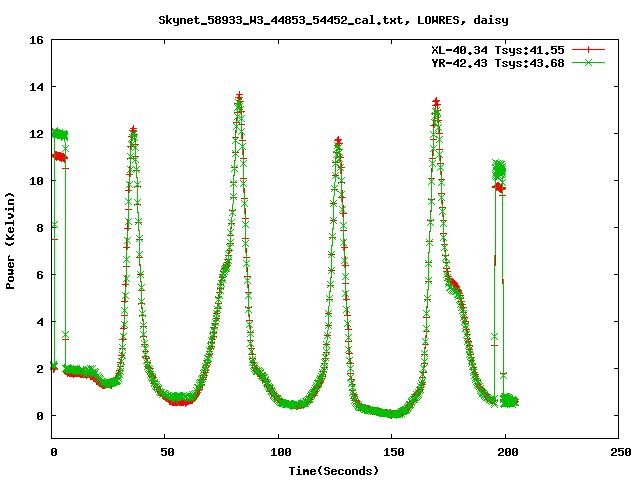640x480 pixels.
Task: Click the green YR legend line sample
Action: [588, 63]
